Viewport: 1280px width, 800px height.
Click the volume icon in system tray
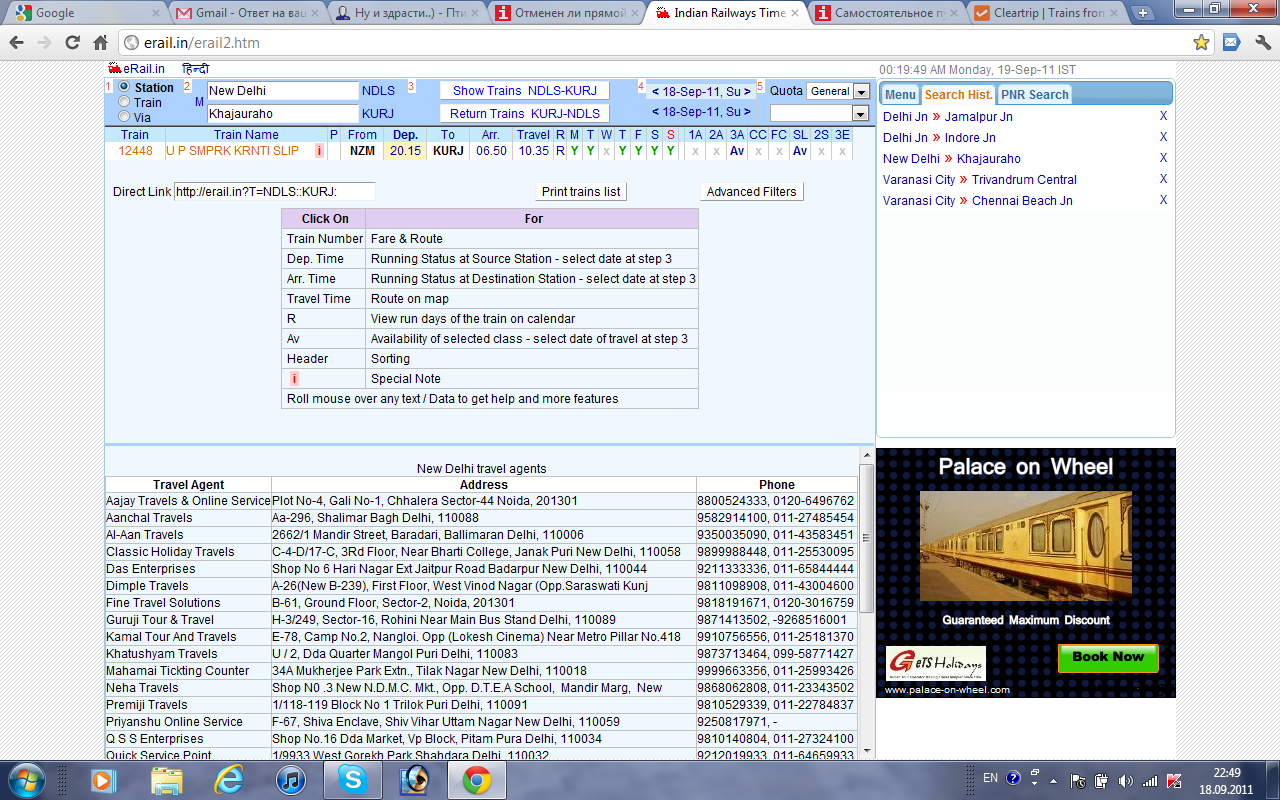pyautogui.click(x=1125, y=780)
